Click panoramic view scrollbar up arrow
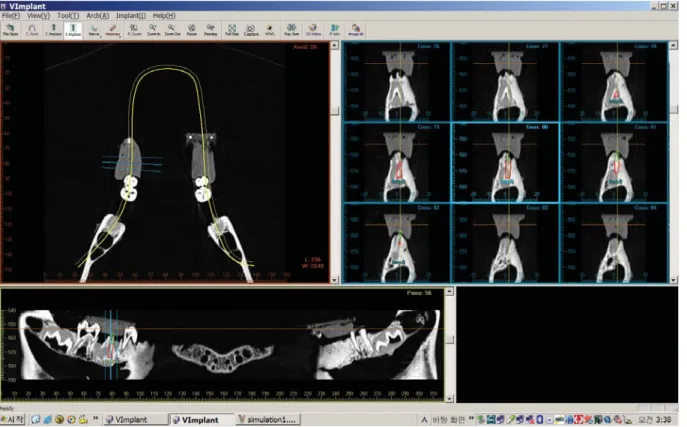 (450, 292)
